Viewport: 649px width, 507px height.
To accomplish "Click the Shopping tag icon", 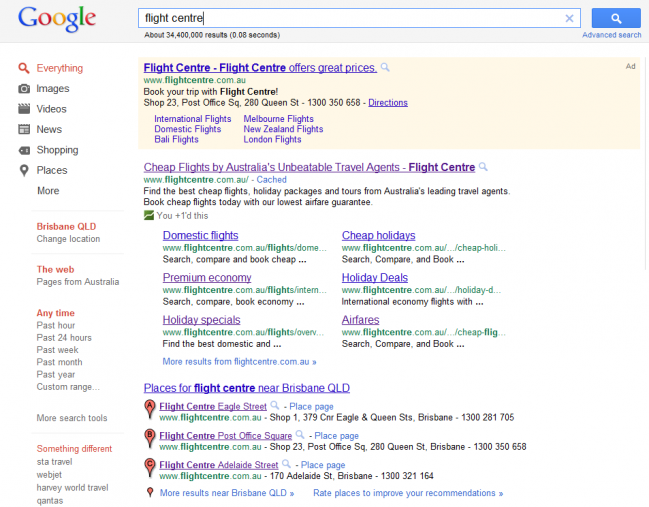I will (x=24, y=150).
